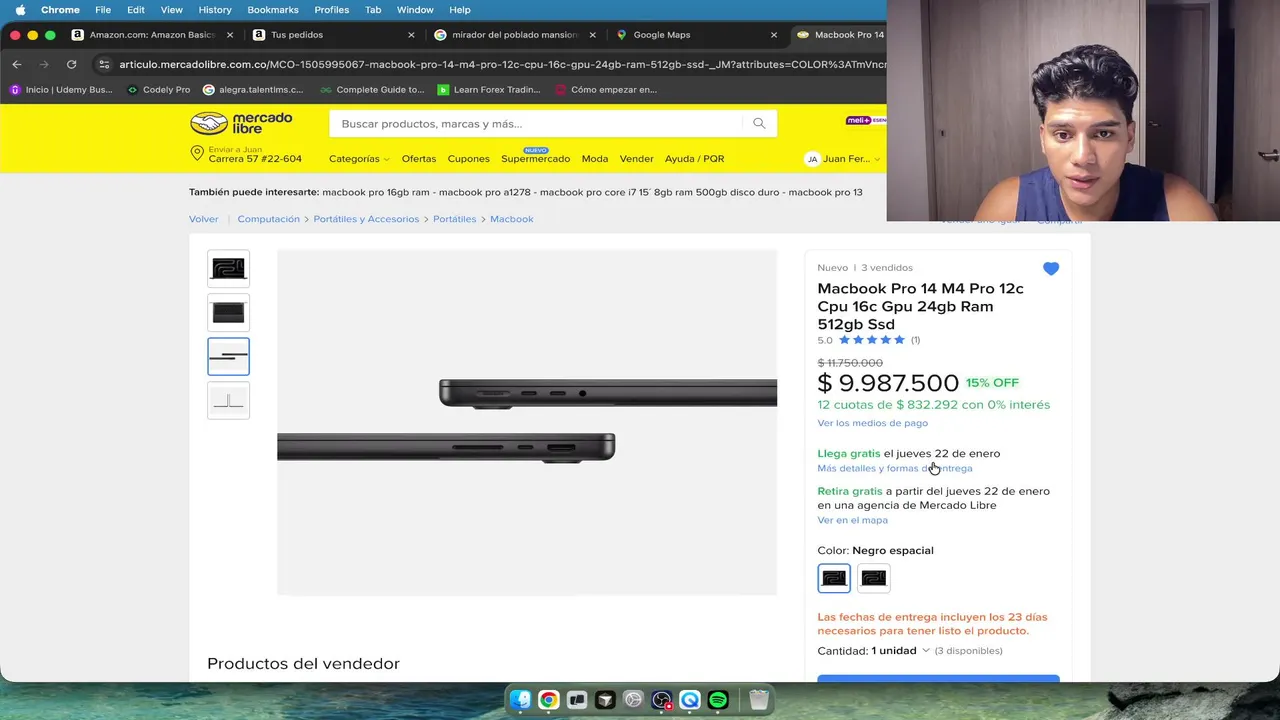Open the Profiles menu
This screenshot has width=1280, height=720.
[332, 10]
